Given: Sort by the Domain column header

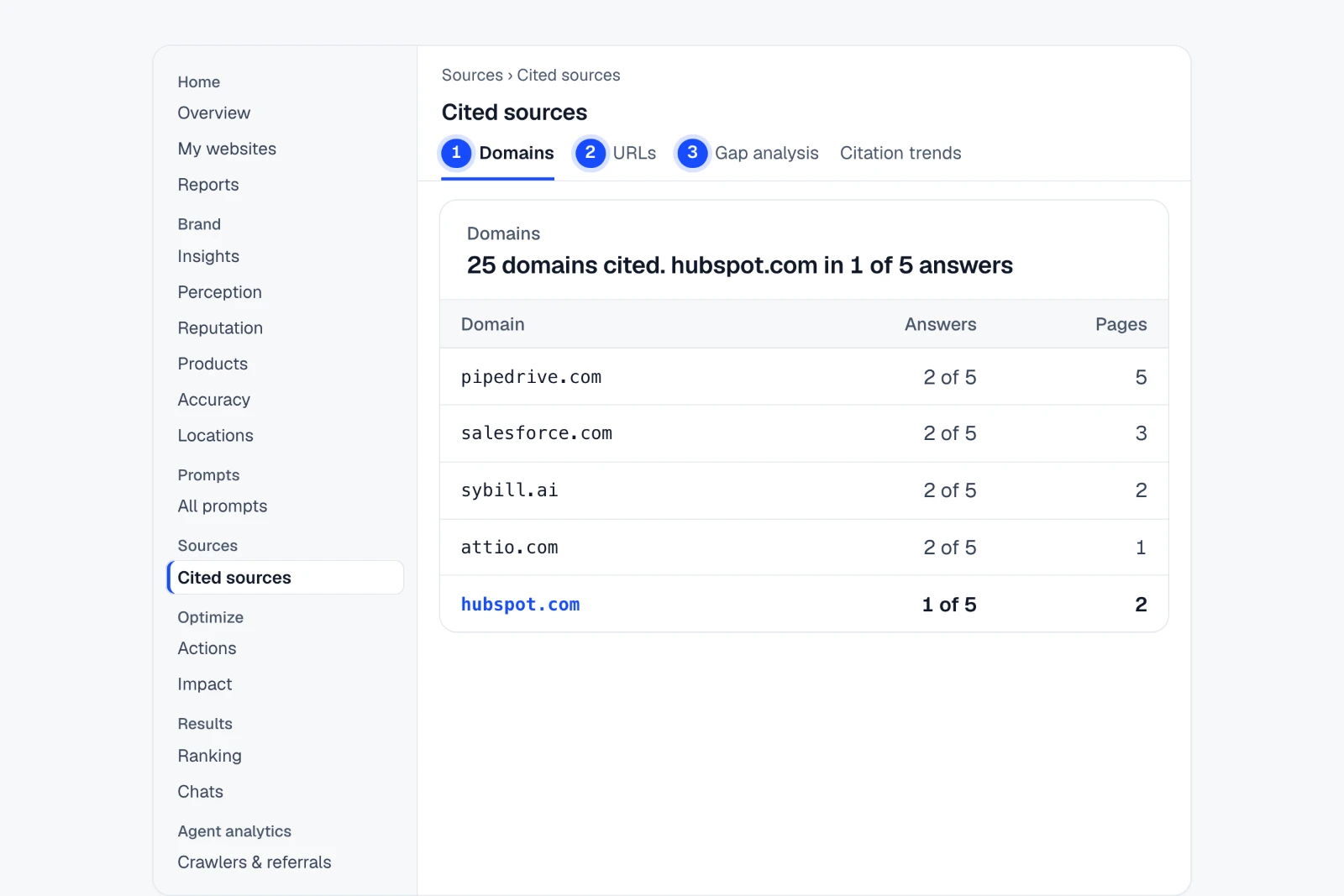Looking at the screenshot, I should click(492, 324).
